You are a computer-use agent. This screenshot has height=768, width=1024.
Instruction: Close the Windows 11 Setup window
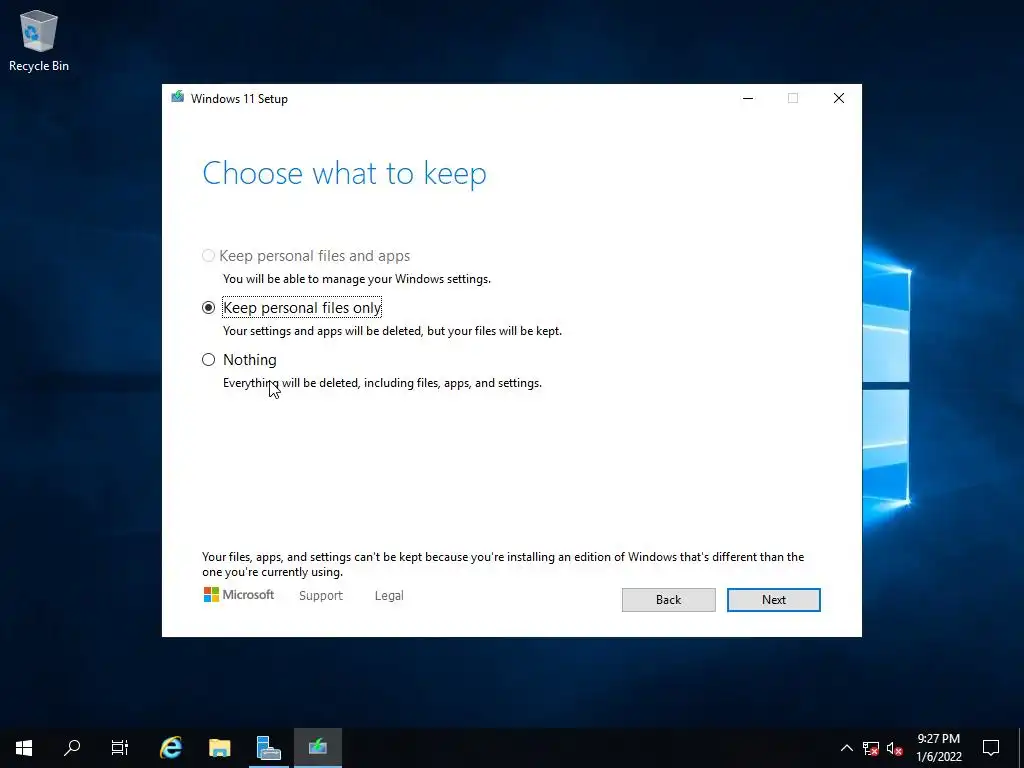pos(839,98)
